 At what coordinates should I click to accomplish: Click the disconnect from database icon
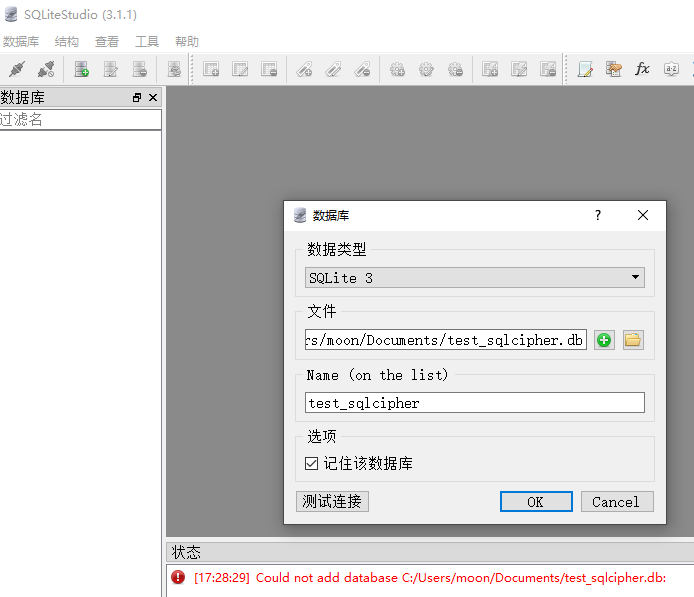(x=46, y=69)
